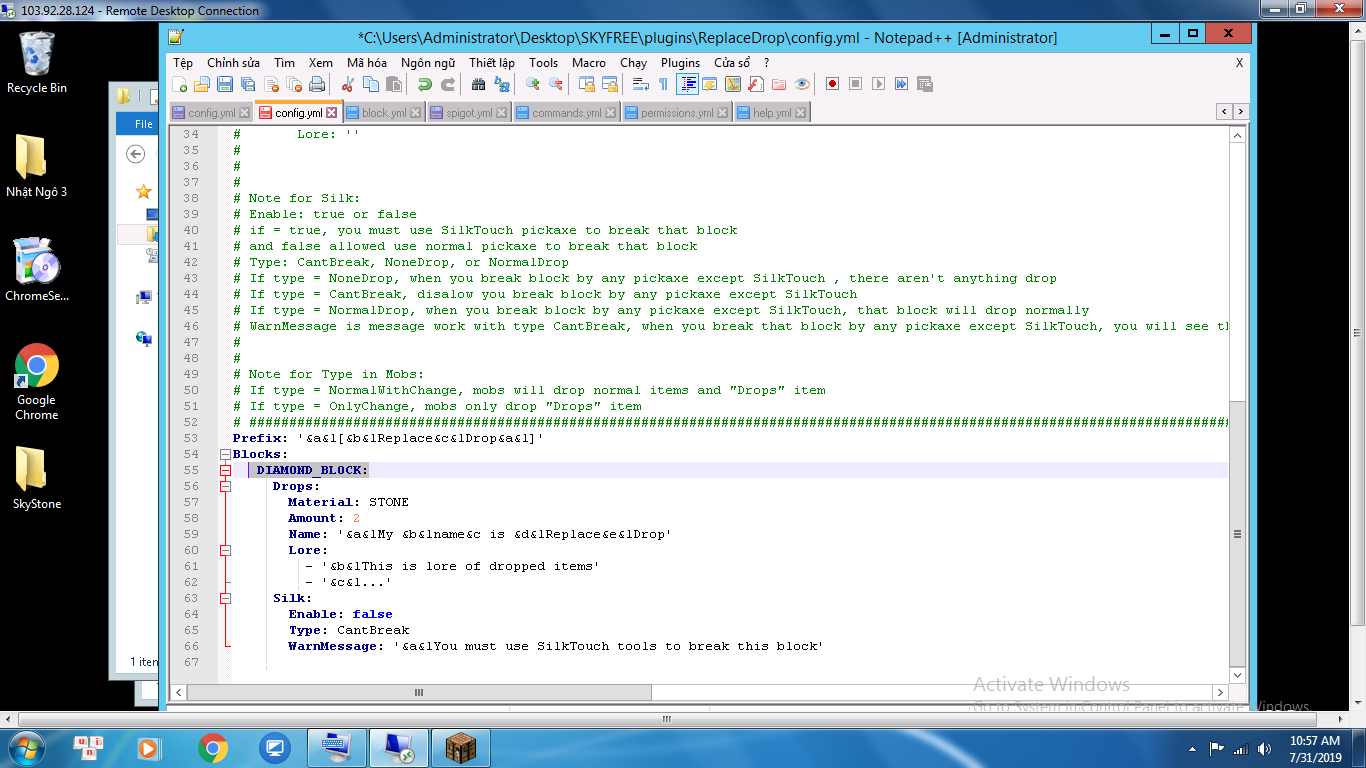The height and width of the screenshot is (768, 1366).
Task: Collapse the Drops section fold marker
Action: point(225,486)
